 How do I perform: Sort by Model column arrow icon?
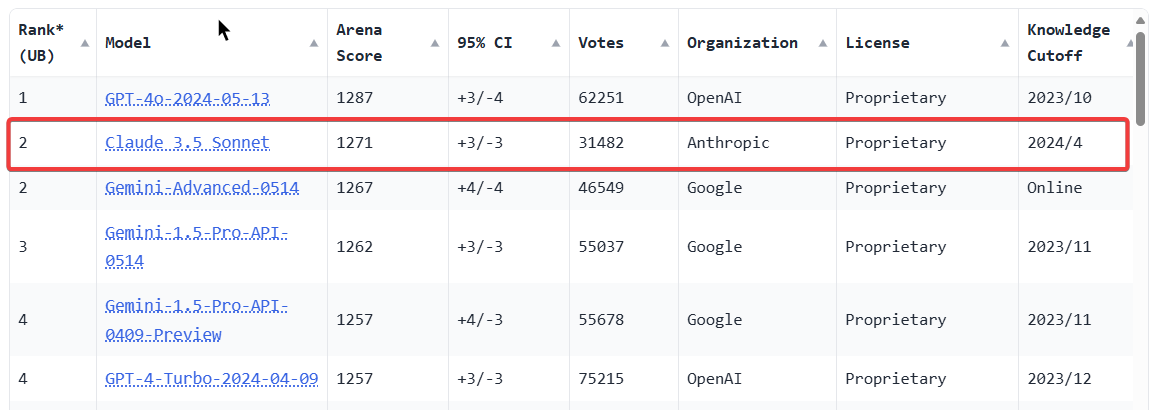(x=314, y=44)
